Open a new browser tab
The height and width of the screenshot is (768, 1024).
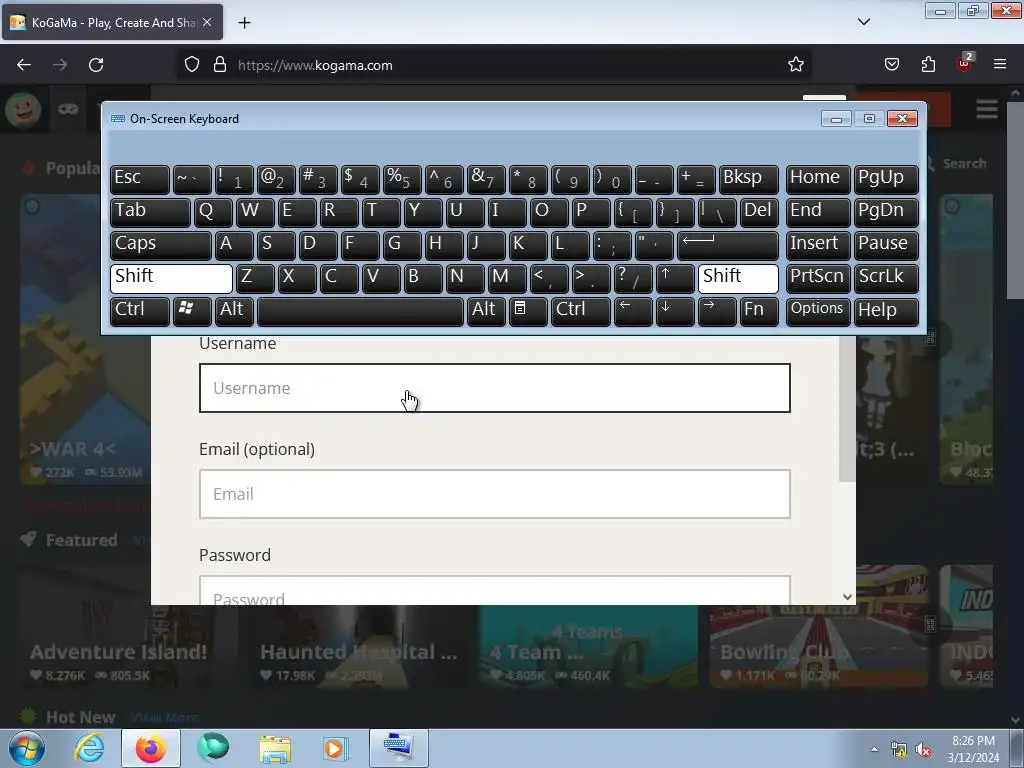[x=244, y=23]
